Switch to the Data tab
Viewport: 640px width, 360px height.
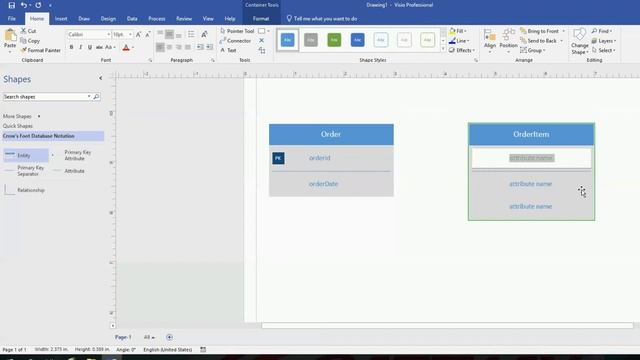click(x=132, y=19)
